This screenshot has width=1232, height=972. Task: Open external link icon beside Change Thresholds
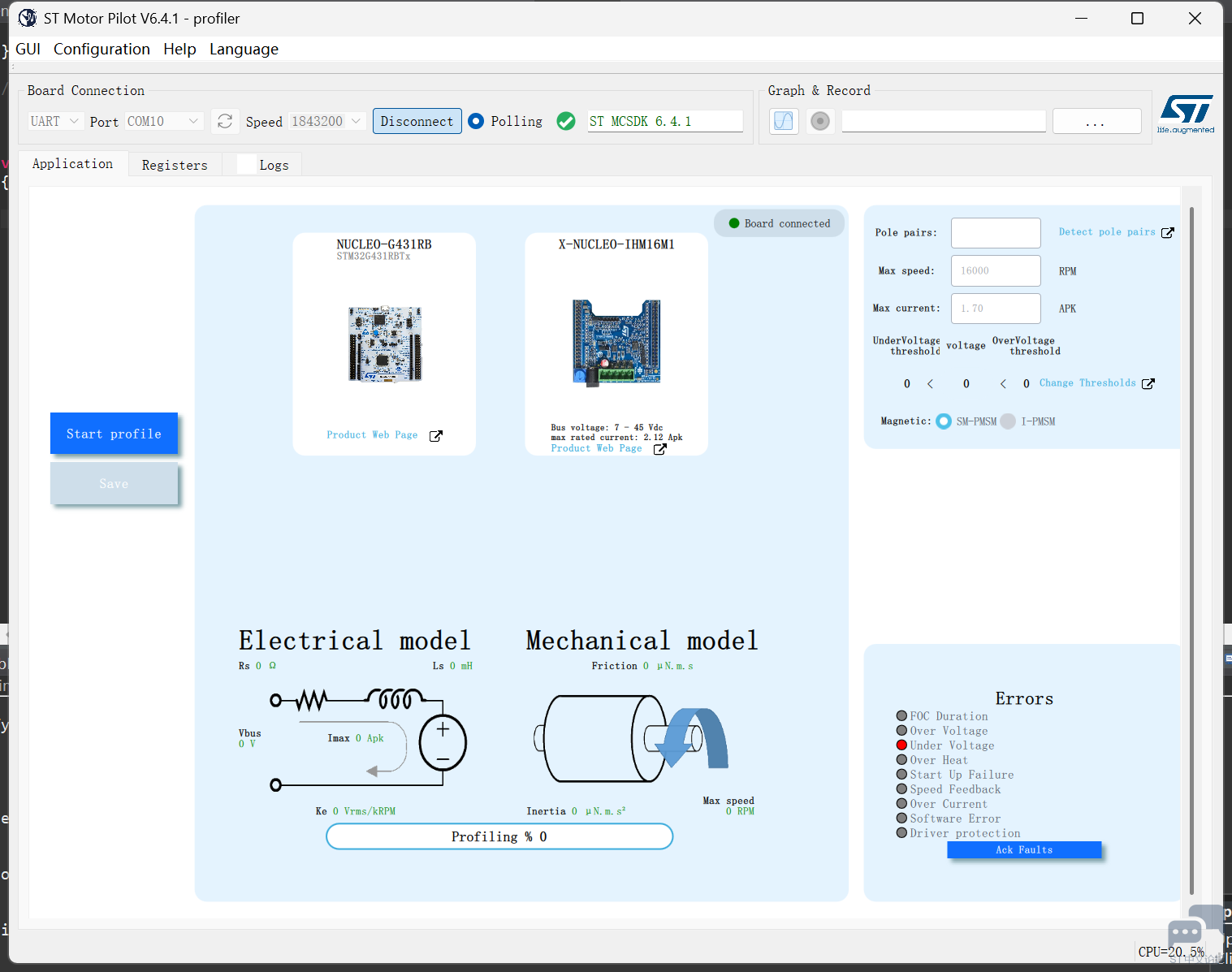click(1148, 383)
